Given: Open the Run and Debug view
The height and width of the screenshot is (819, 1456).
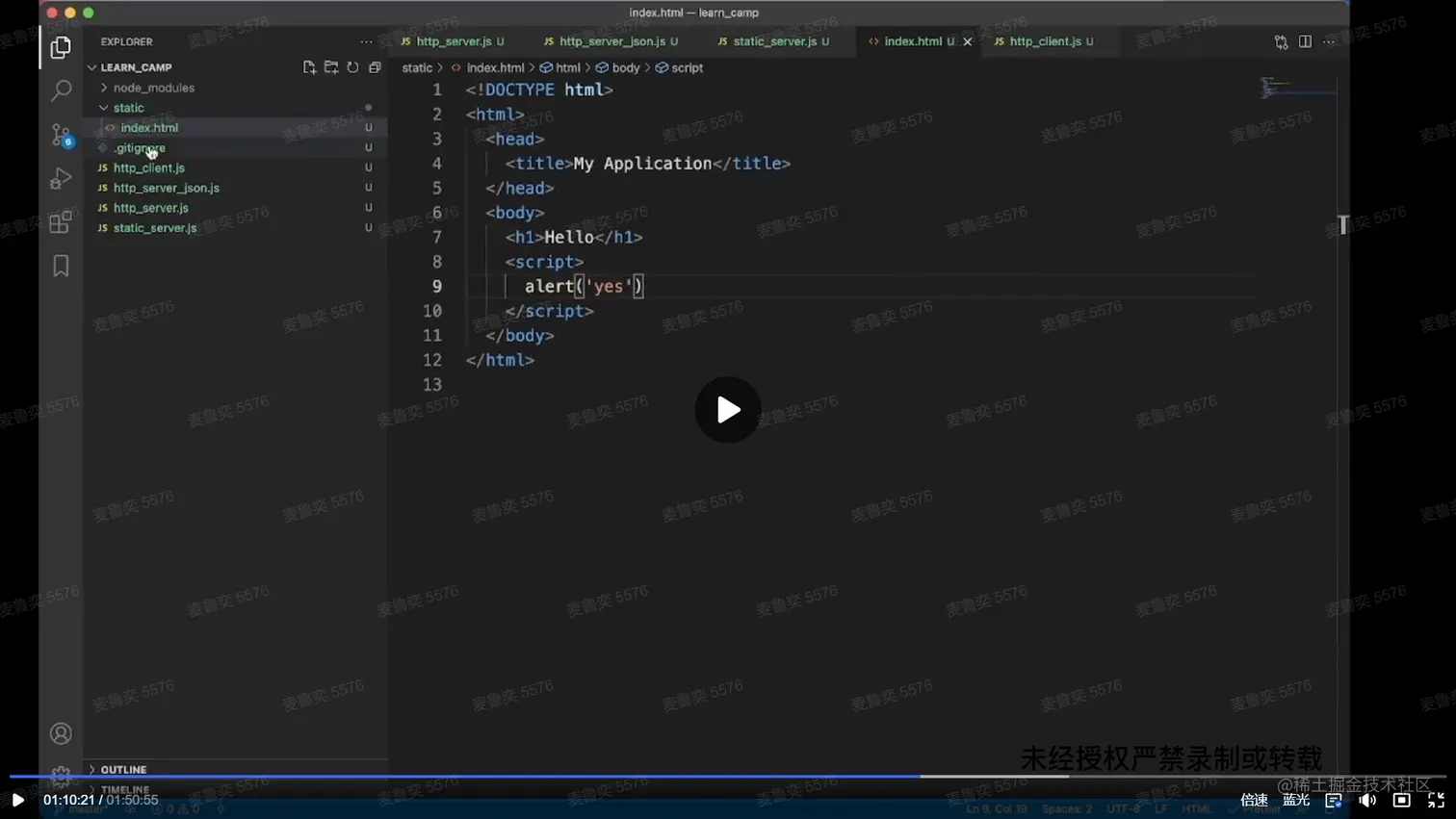Looking at the screenshot, I should point(61,178).
